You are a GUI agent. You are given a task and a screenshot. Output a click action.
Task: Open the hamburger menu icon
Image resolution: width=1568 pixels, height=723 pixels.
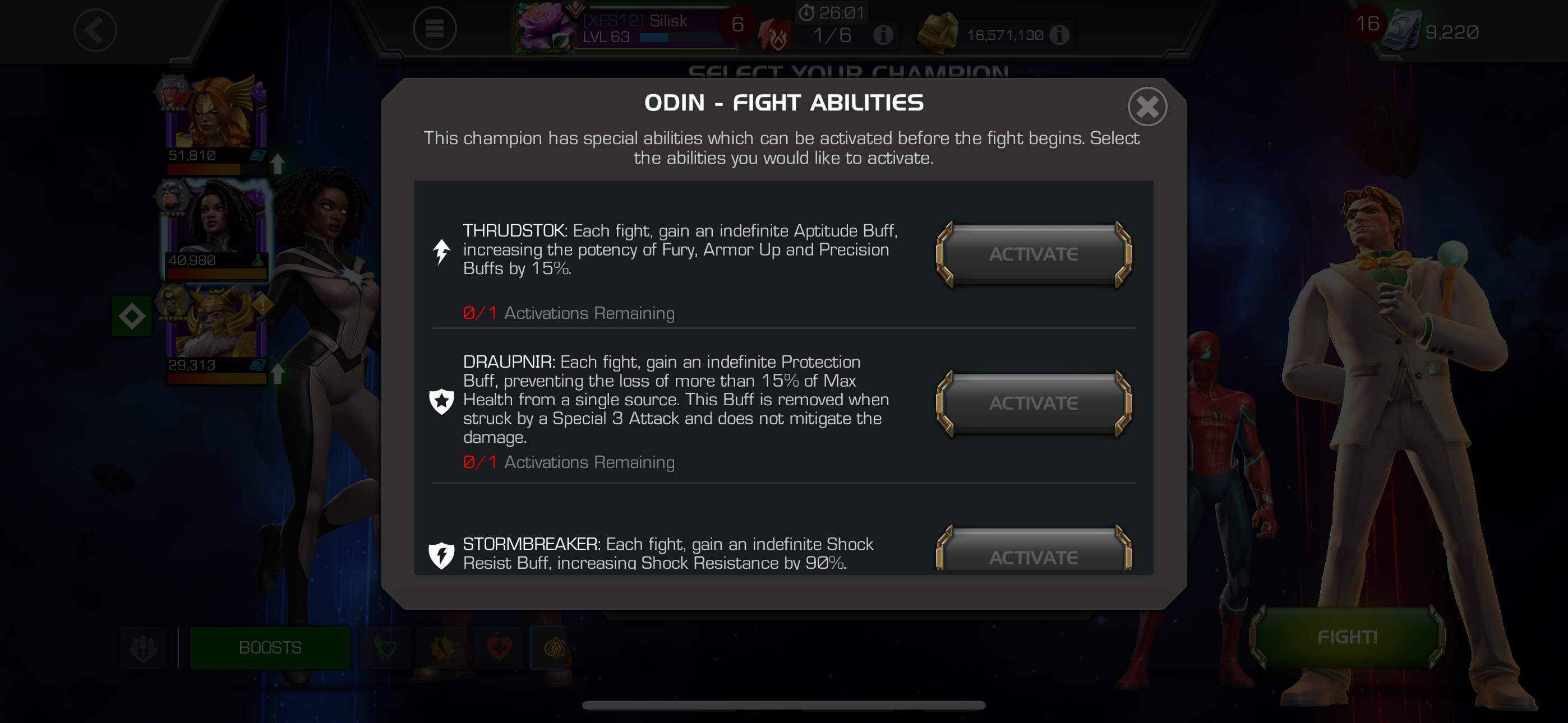435,28
